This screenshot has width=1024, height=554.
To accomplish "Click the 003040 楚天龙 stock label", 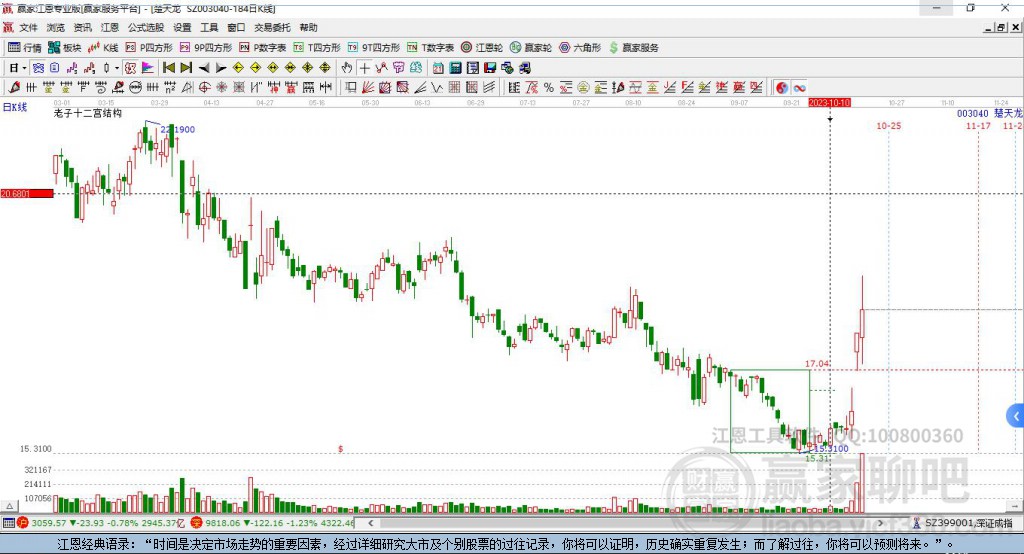I will [x=989, y=113].
